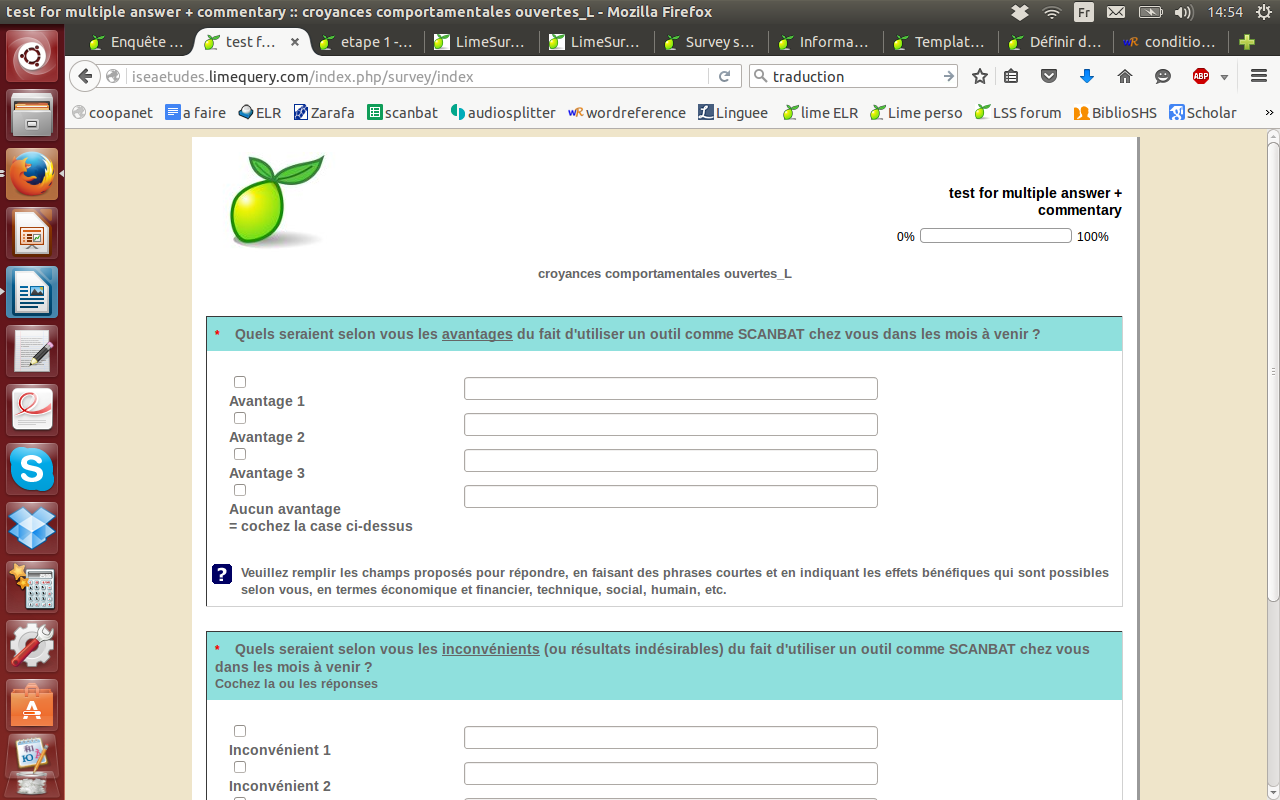Open the Adblock Plus dropdown arrow
Image resolution: width=1280 pixels, height=800 pixels.
coord(1224,77)
